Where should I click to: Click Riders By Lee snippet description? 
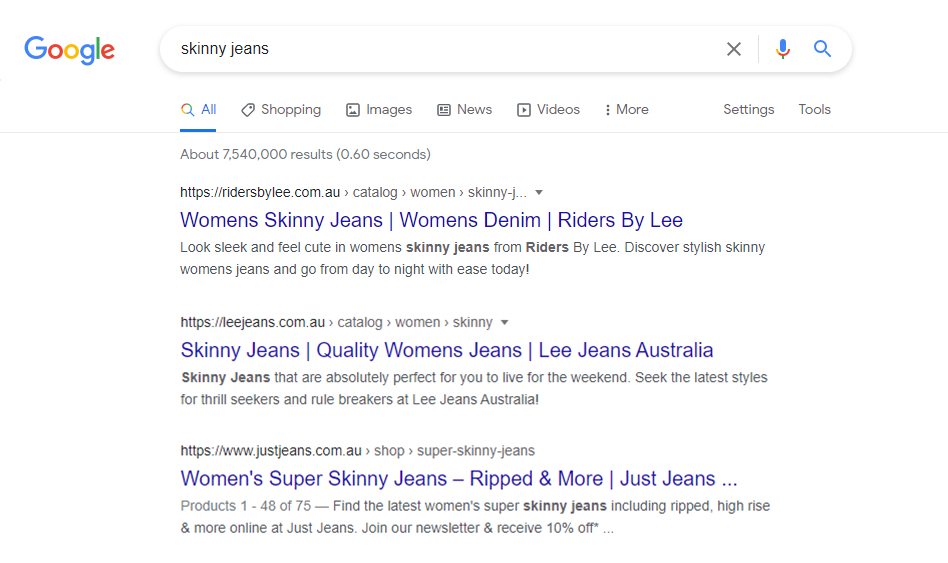(473, 258)
